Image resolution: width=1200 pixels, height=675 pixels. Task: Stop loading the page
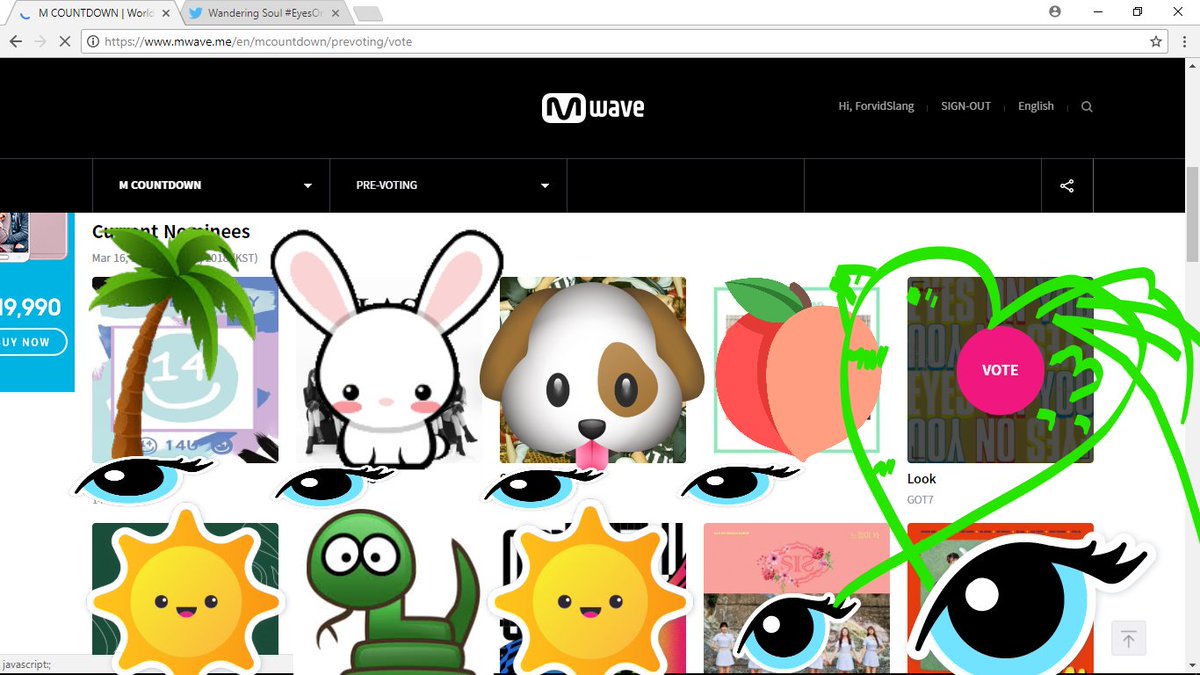pyautogui.click(x=65, y=42)
